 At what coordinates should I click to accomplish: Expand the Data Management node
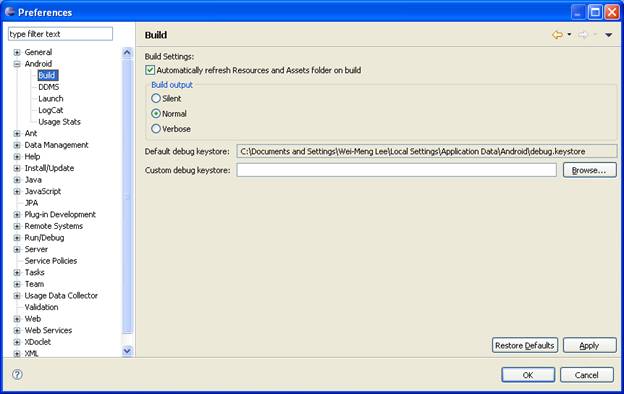17,145
